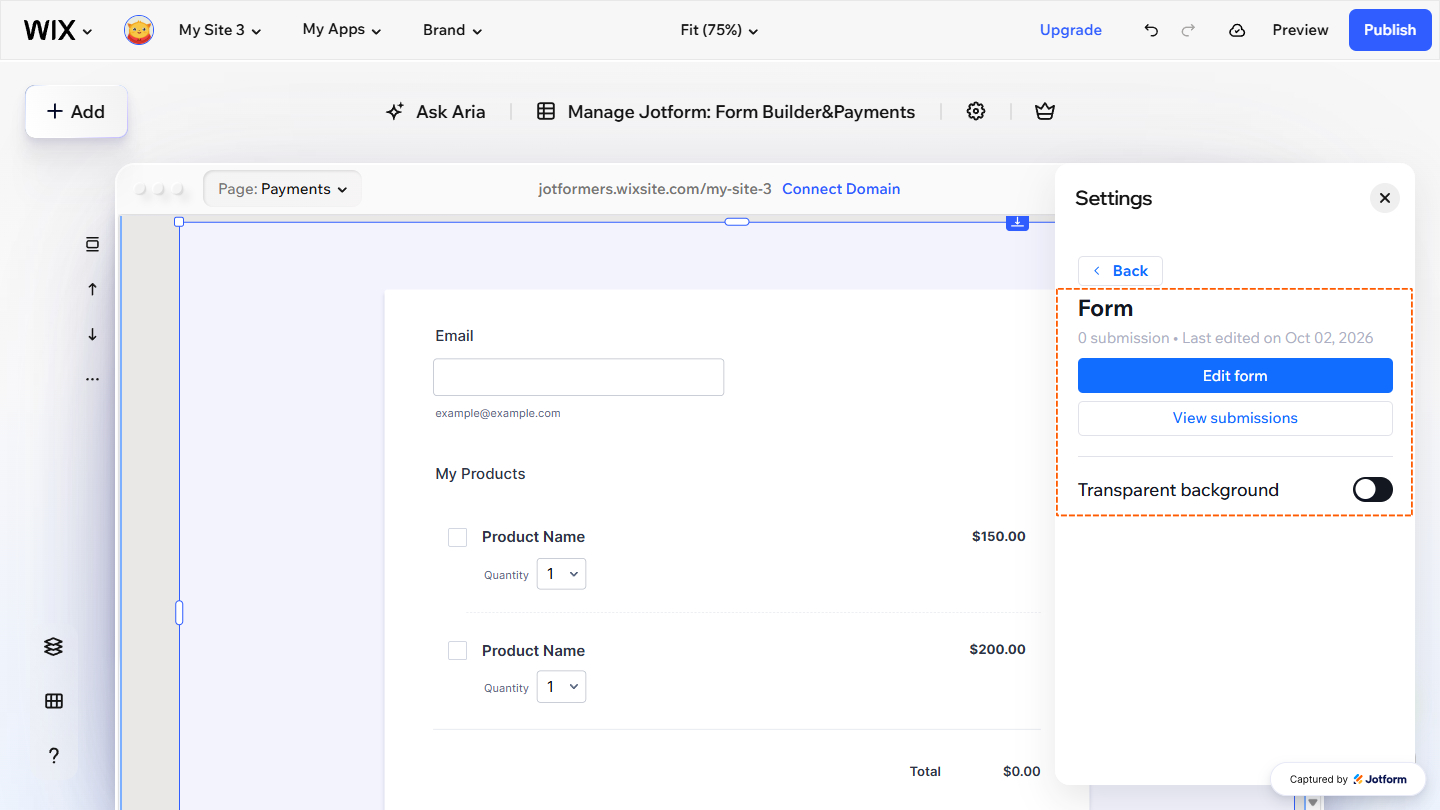Click the scrollbar down arrow at canvas bottom

point(1313,802)
